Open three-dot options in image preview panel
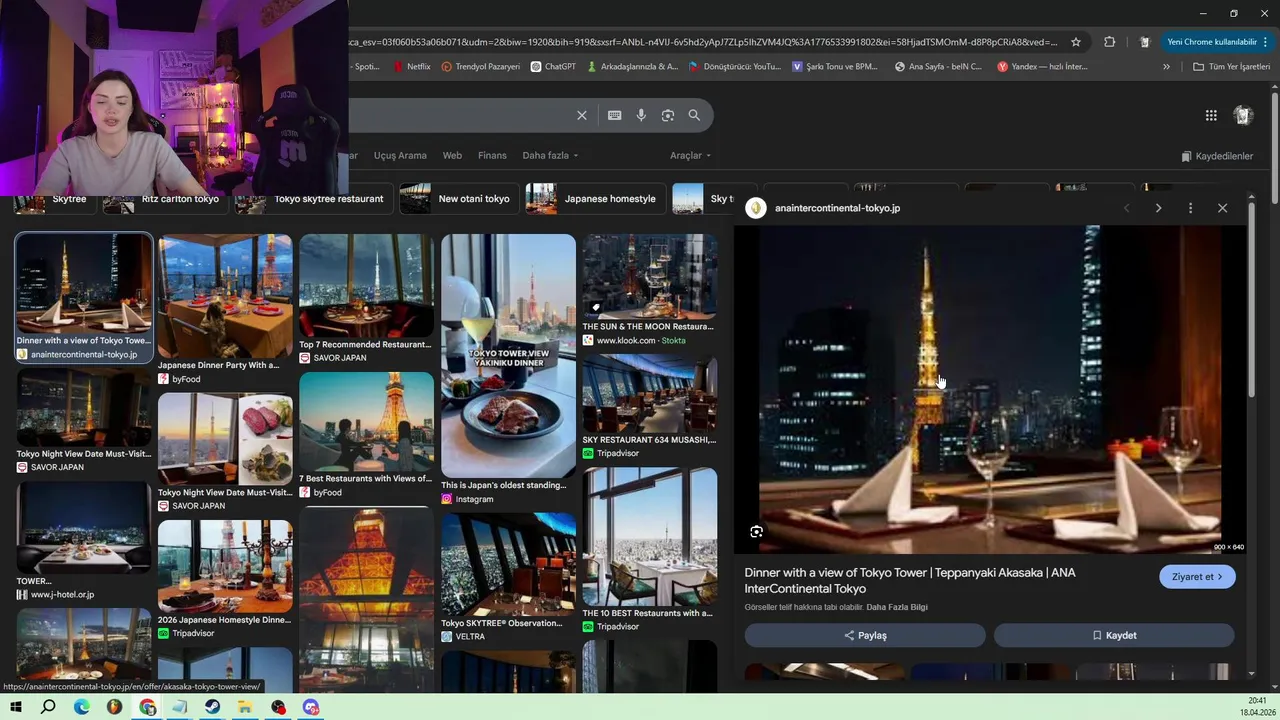 tap(1190, 208)
